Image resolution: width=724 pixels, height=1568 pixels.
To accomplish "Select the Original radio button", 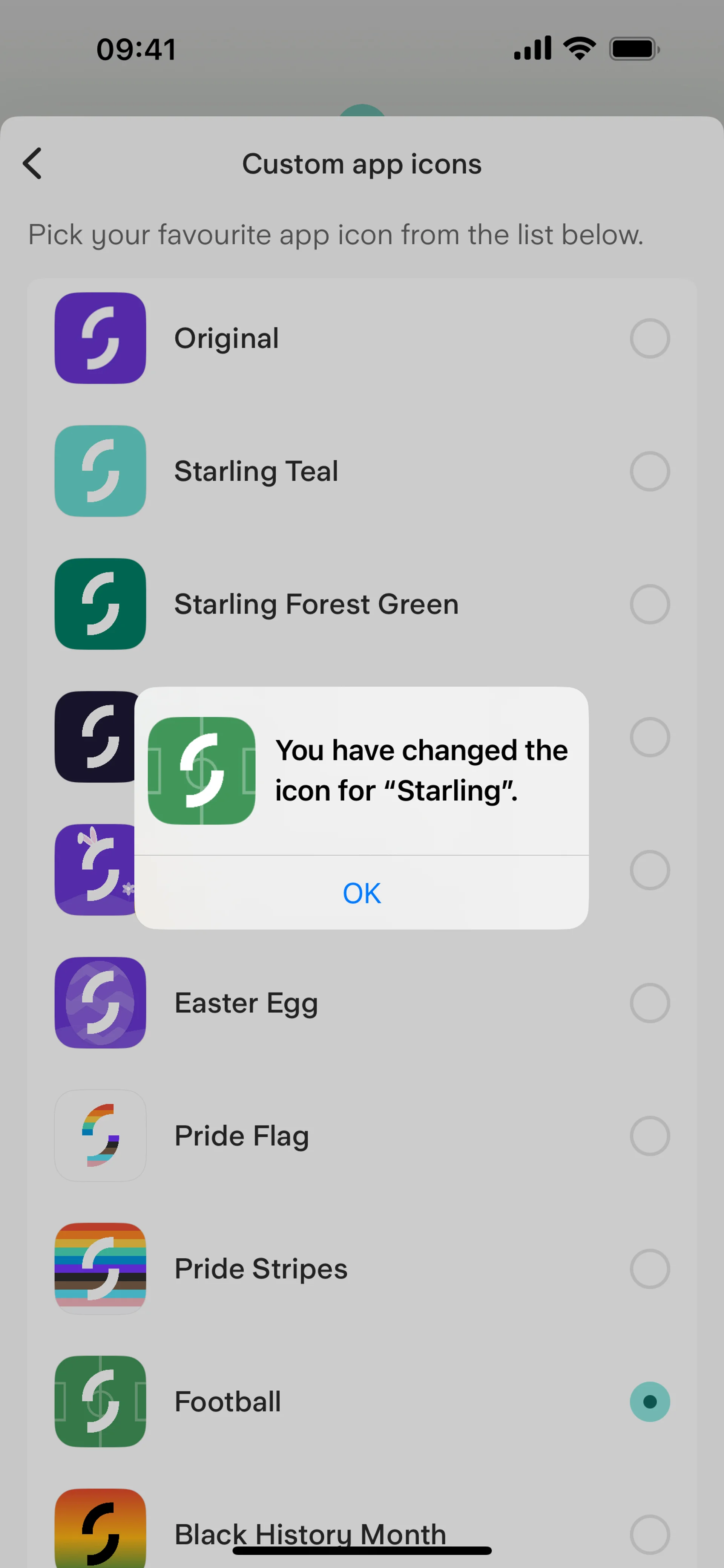I will [650, 338].
